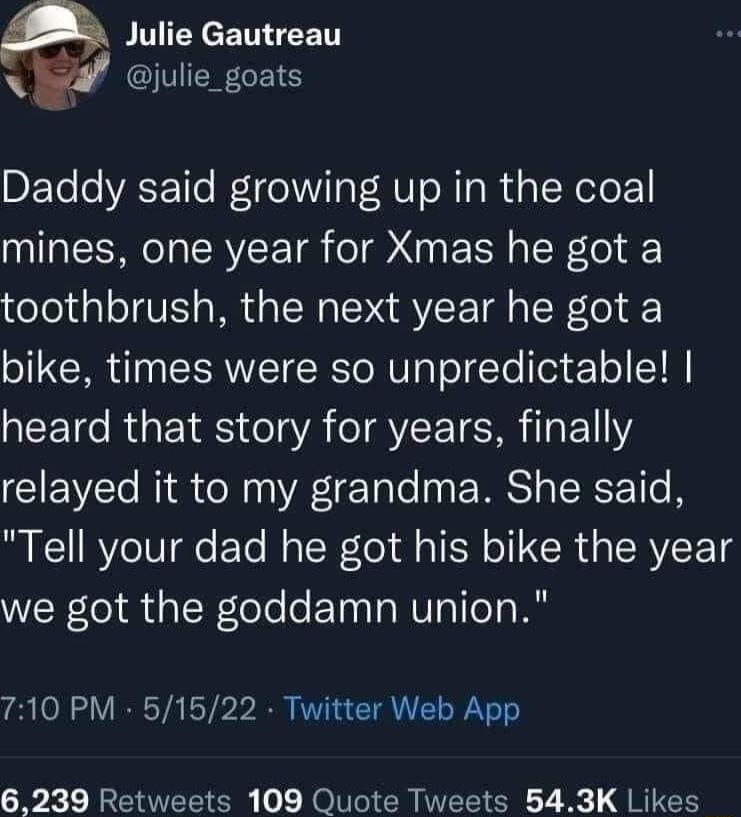The image size is (741, 817).
Task: Click the Retweets label
Action: pyautogui.click(x=166, y=798)
